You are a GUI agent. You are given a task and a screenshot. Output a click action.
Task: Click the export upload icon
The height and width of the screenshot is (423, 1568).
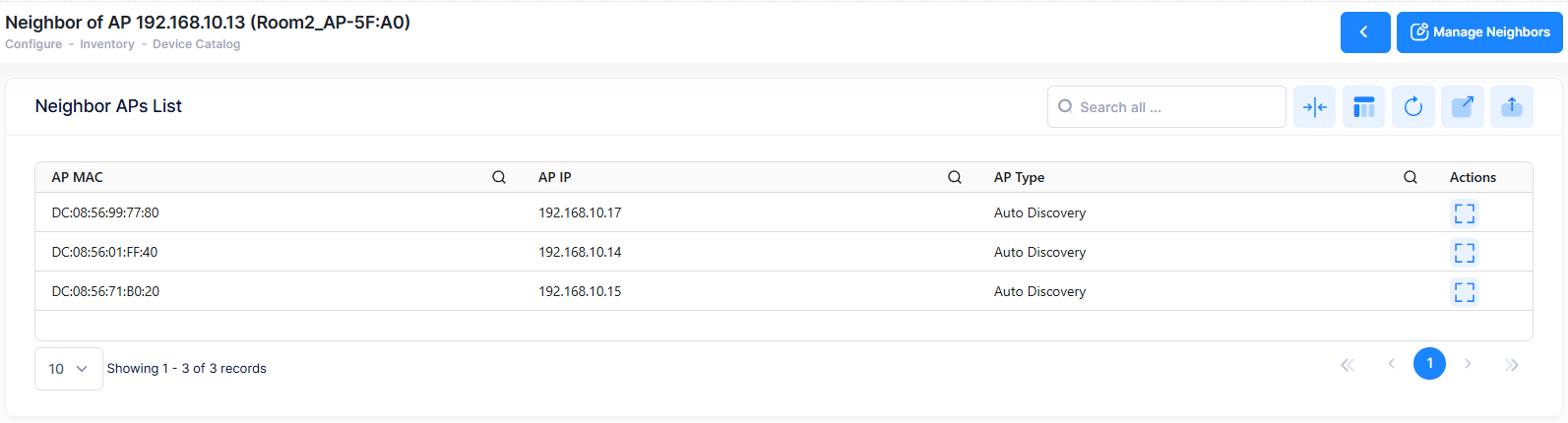pyautogui.click(x=1512, y=107)
